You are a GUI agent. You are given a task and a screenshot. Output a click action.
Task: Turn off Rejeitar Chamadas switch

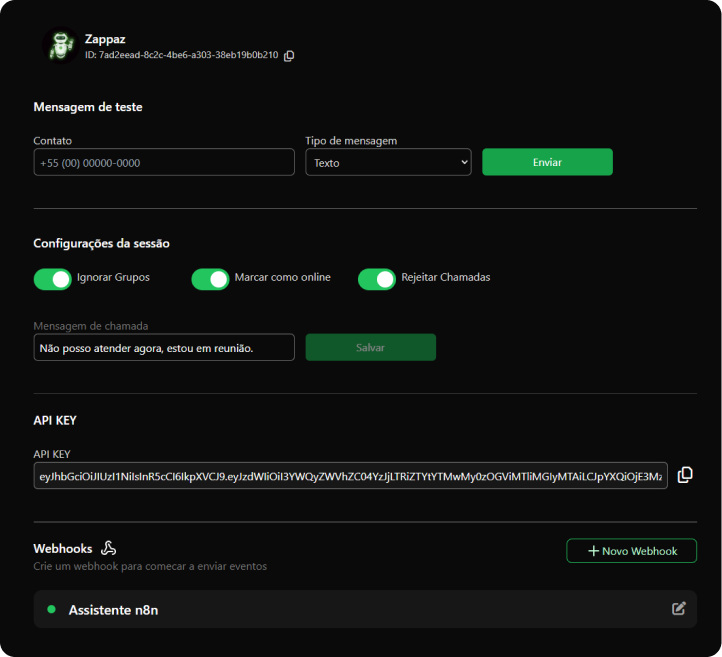tap(377, 279)
